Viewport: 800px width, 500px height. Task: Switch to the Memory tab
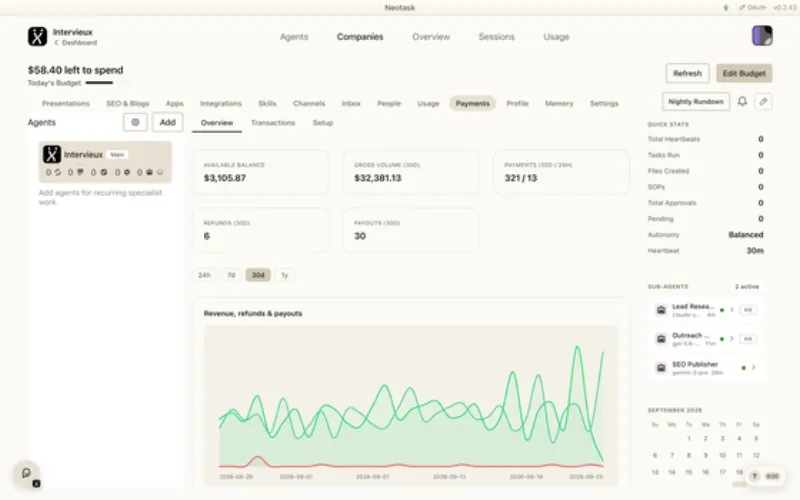coord(559,104)
